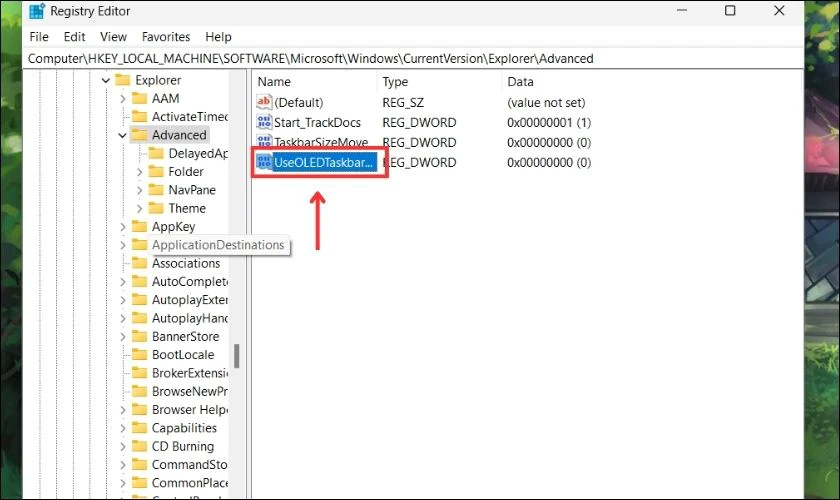840x500 pixels.
Task: Click the AutoplayHandlers folder icon
Action: [139, 318]
